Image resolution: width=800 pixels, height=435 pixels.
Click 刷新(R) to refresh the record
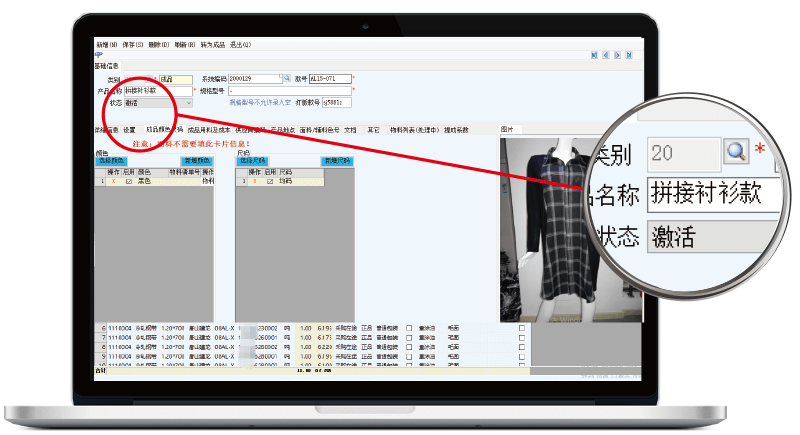pos(185,45)
